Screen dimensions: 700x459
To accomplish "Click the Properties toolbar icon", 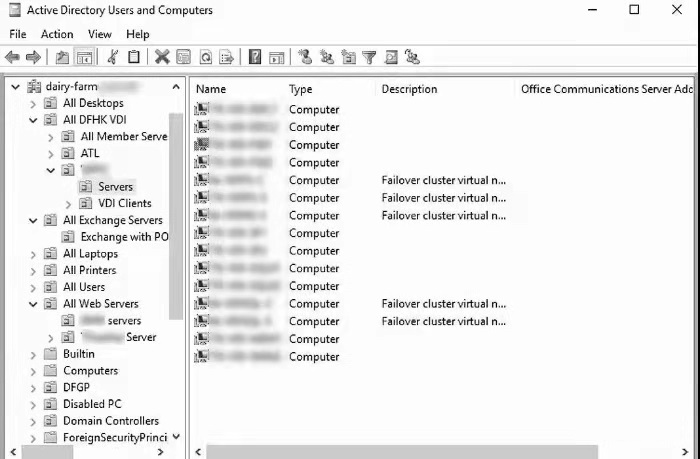I will 183,57.
